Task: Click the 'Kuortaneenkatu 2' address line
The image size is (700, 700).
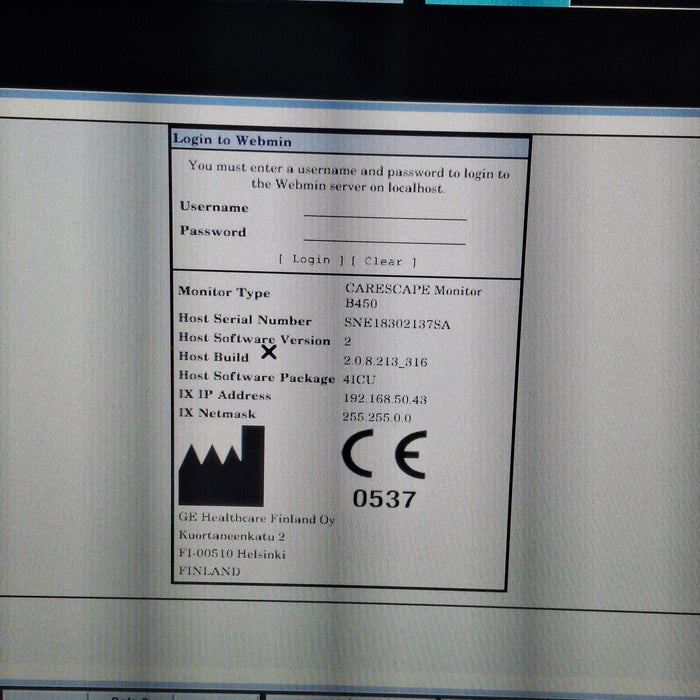Action: pos(232,536)
